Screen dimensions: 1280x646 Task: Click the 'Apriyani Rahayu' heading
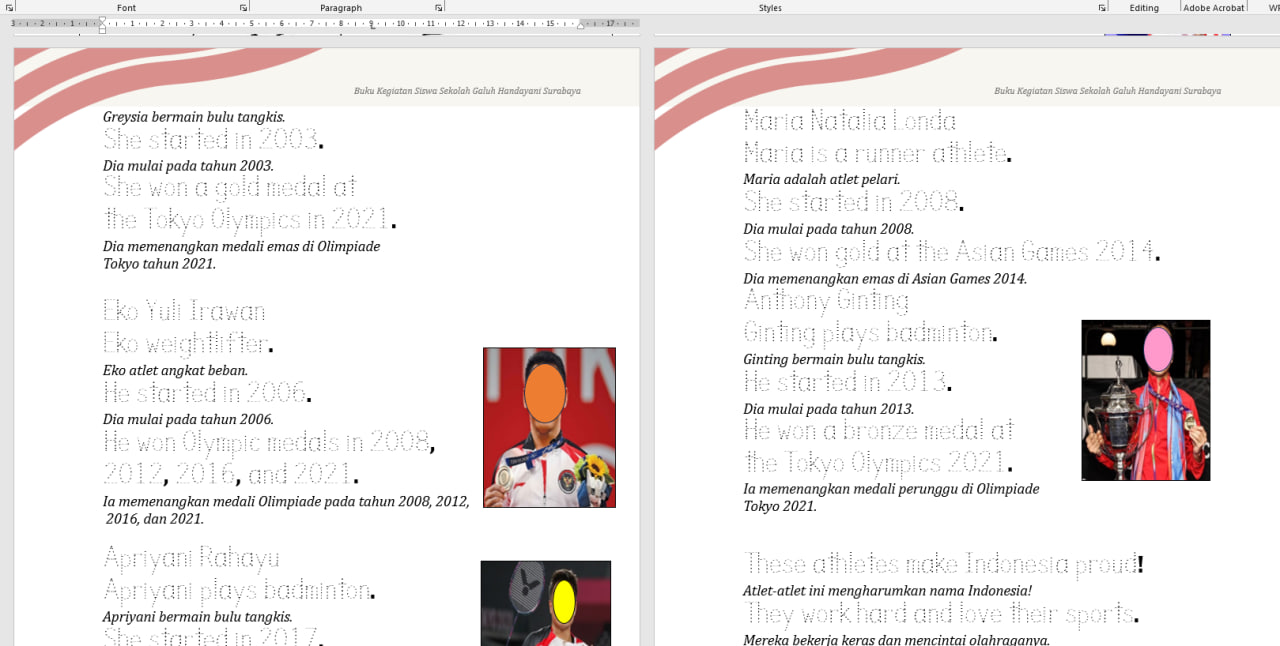tap(191, 557)
